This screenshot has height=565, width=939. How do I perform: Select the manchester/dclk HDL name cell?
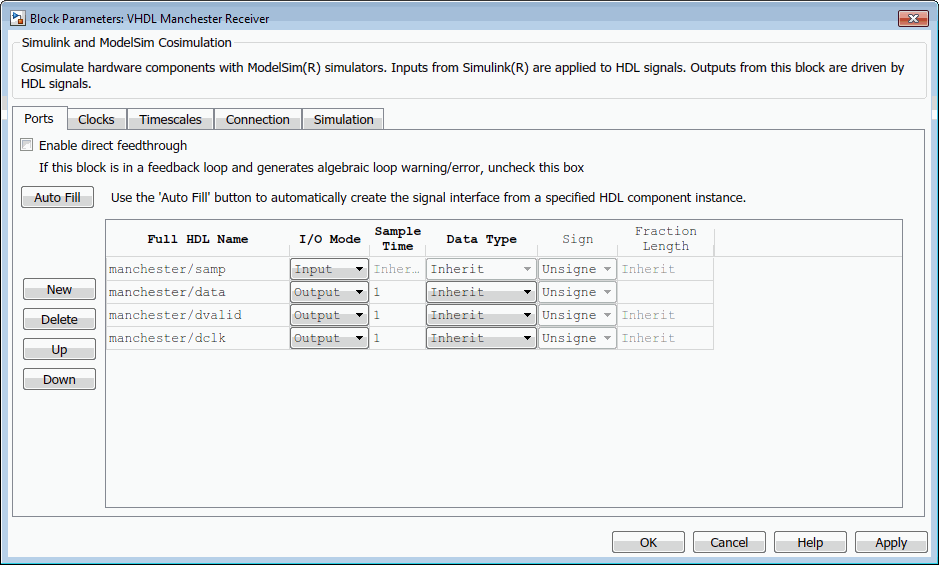pyautogui.click(x=198, y=338)
